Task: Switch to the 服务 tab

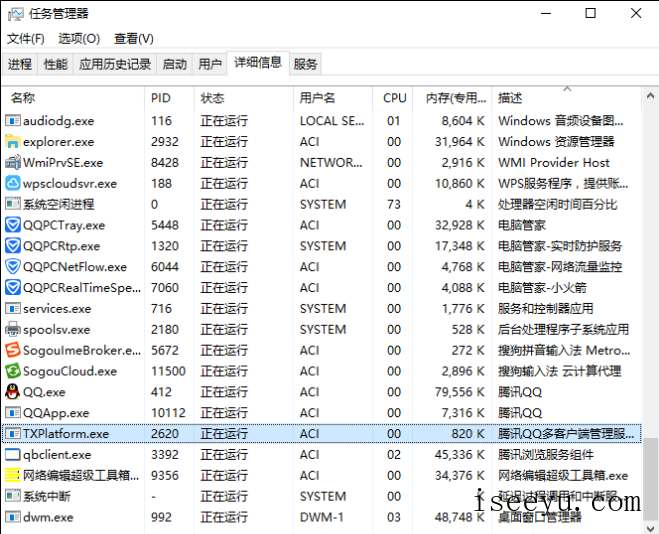Action: [x=306, y=64]
